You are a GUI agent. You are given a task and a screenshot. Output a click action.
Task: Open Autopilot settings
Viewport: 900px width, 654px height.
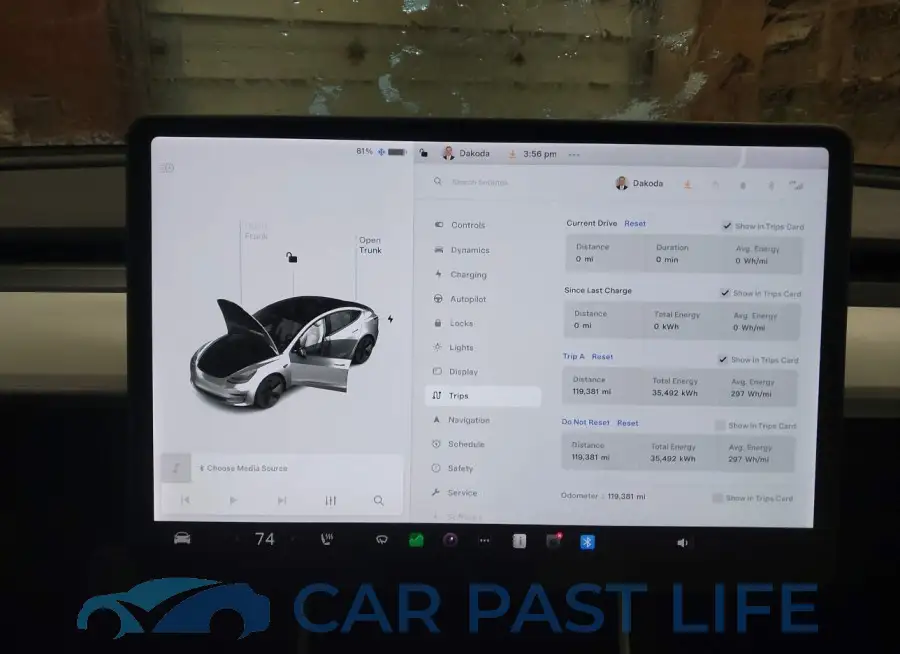(x=459, y=299)
